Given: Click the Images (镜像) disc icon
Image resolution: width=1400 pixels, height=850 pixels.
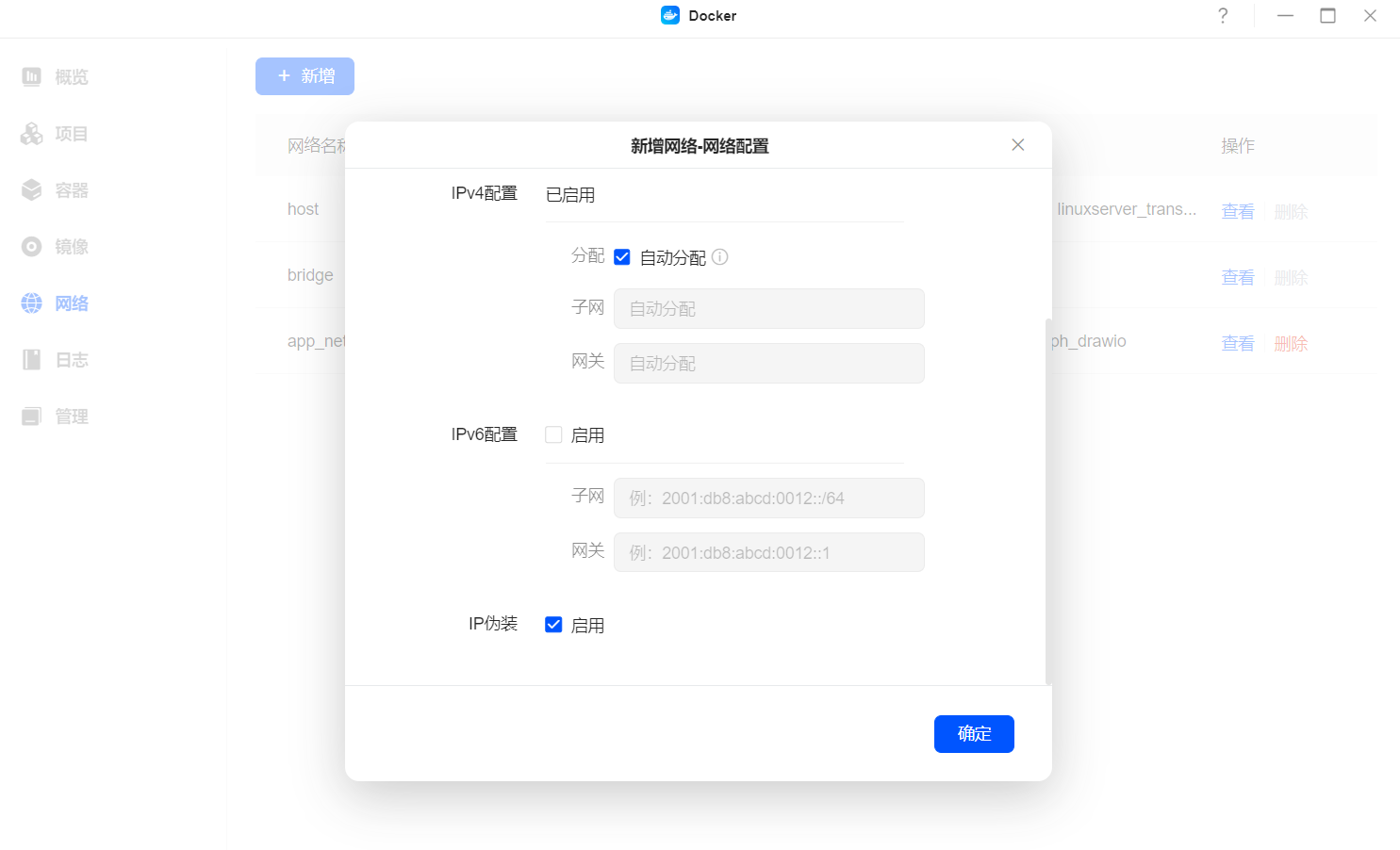Looking at the screenshot, I should [32, 247].
